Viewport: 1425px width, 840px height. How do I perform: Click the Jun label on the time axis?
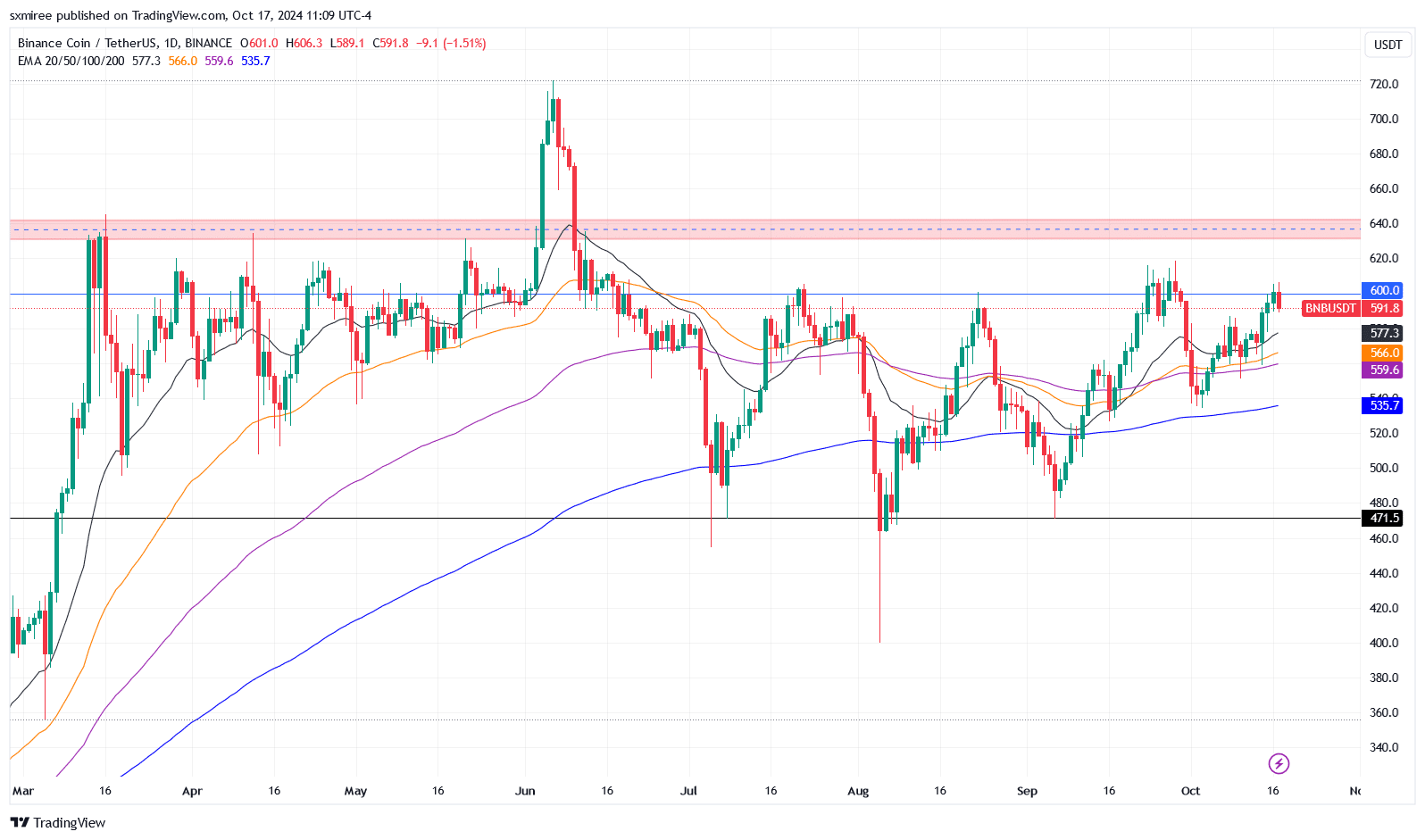point(526,791)
